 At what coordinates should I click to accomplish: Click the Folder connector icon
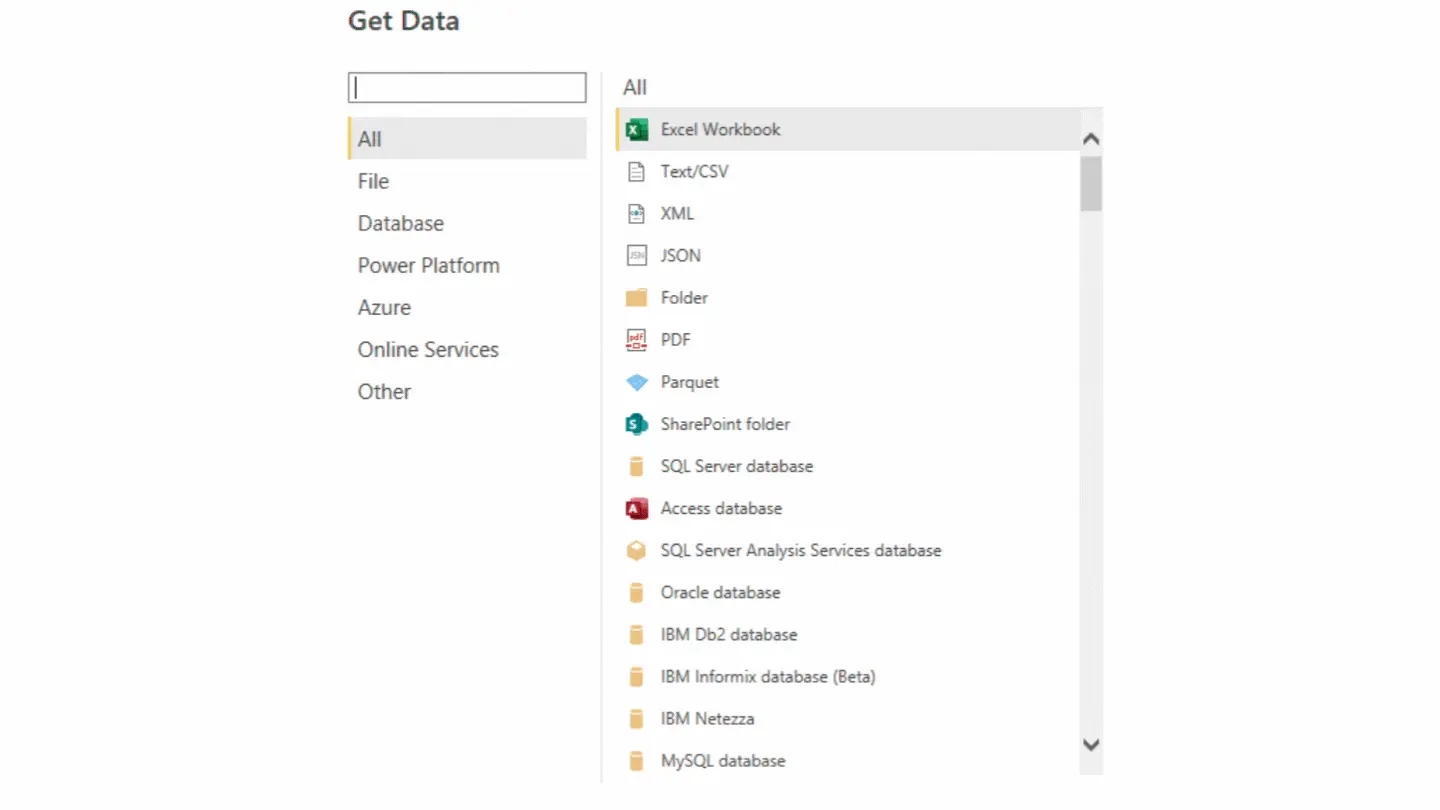click(636, 298)
